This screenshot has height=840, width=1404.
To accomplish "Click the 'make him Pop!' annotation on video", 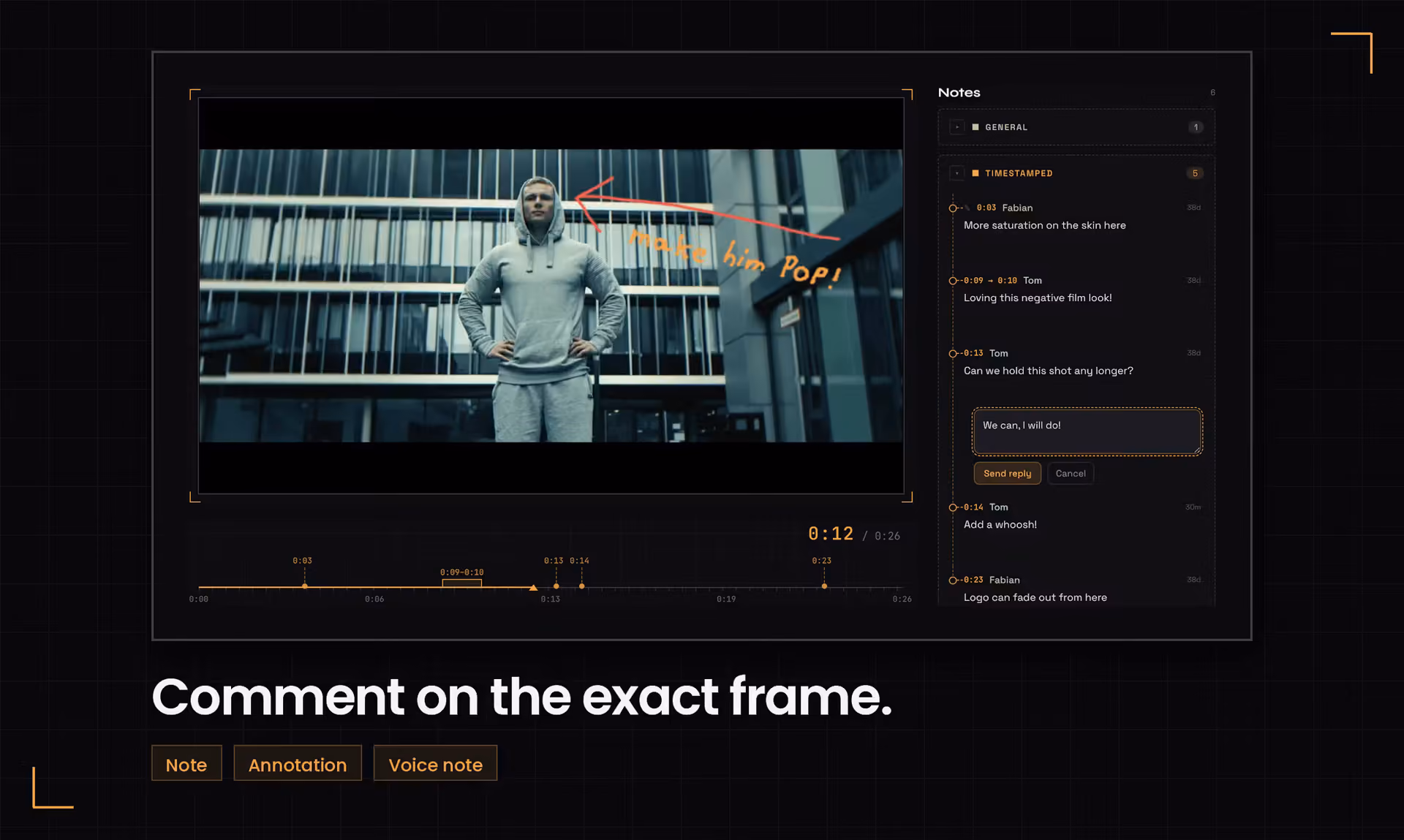I will [x=735, y=258].
